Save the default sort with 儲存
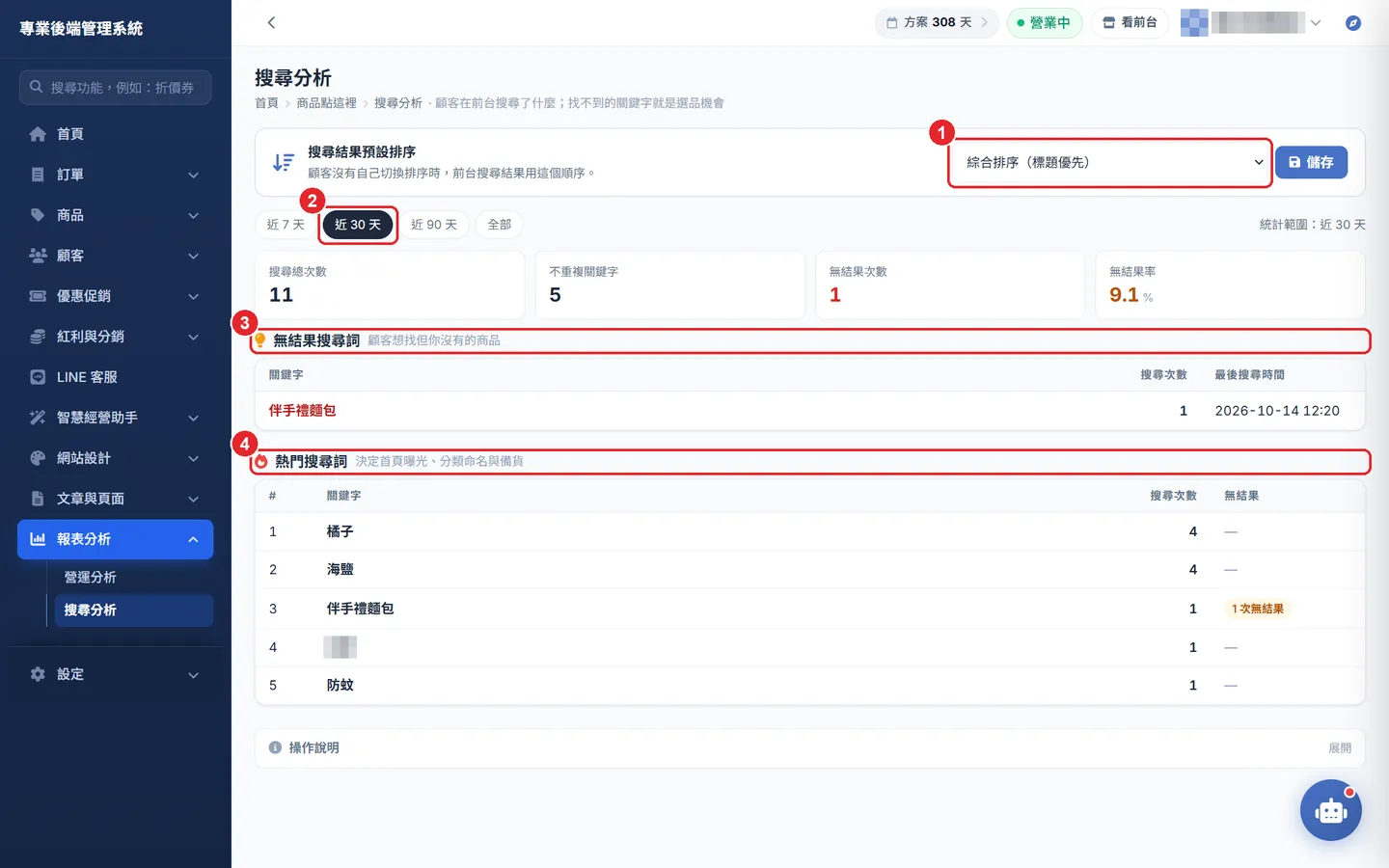Viewport: 1389px width, 868px height. (1312, 162)
